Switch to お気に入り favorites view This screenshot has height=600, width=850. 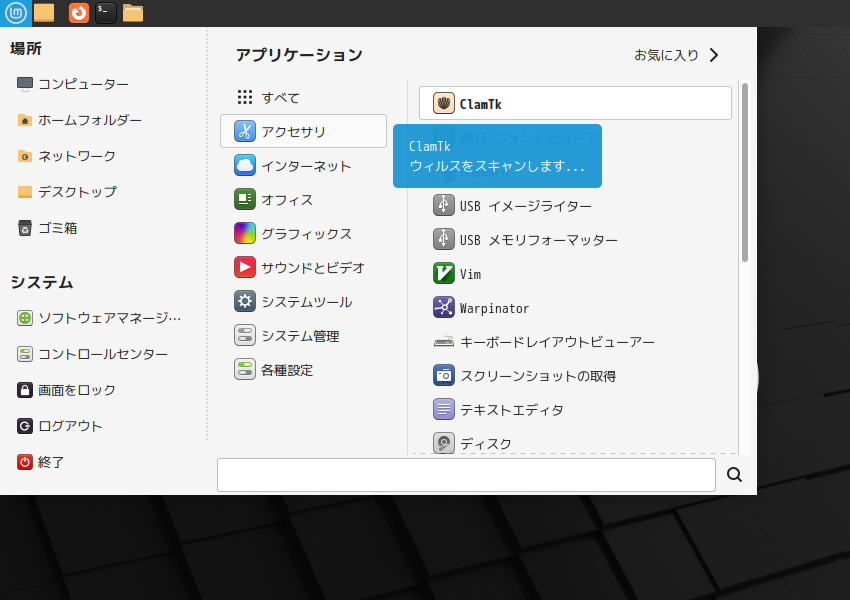coord(677,55)
